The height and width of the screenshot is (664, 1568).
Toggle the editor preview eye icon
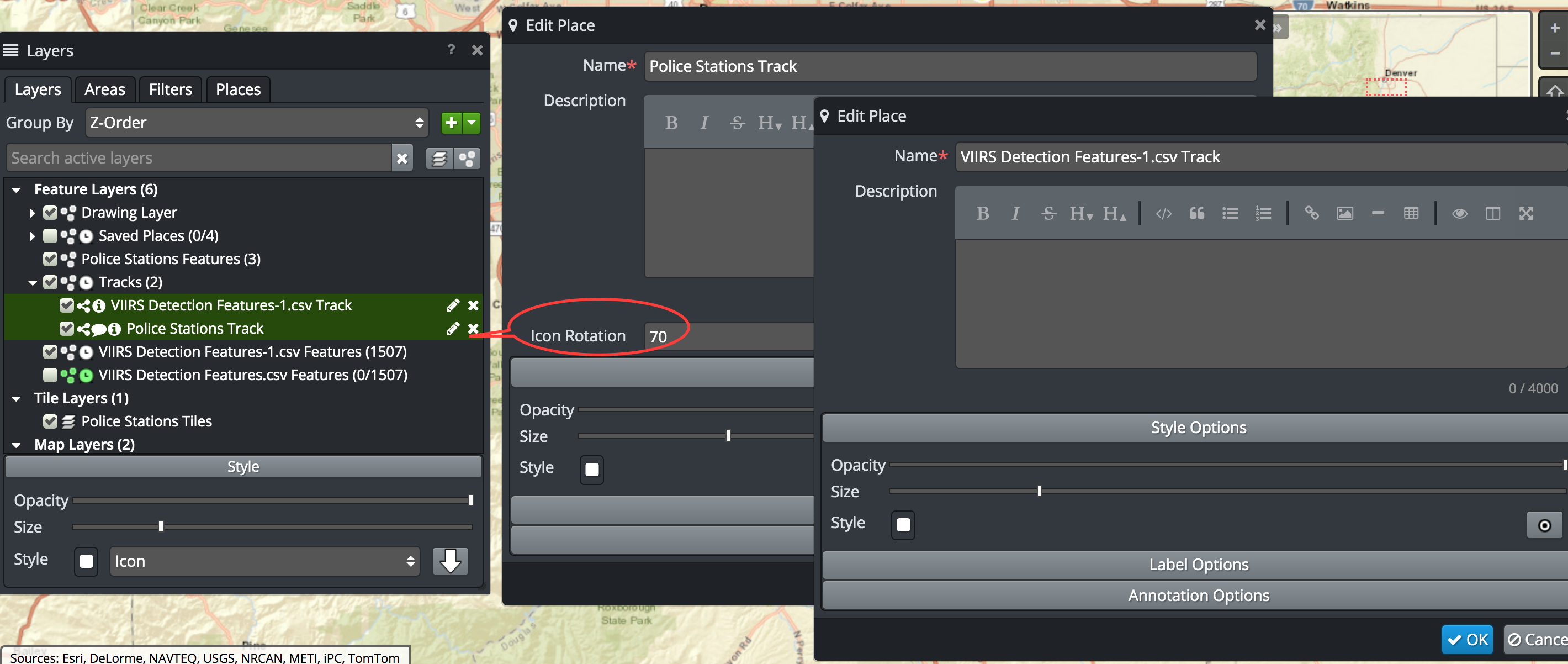coord(1459,213)
